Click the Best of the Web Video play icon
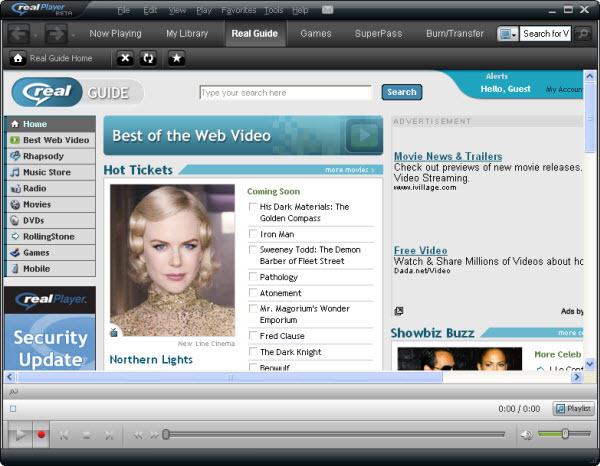Screen dimensions: 600x466 tap(364, 135)
